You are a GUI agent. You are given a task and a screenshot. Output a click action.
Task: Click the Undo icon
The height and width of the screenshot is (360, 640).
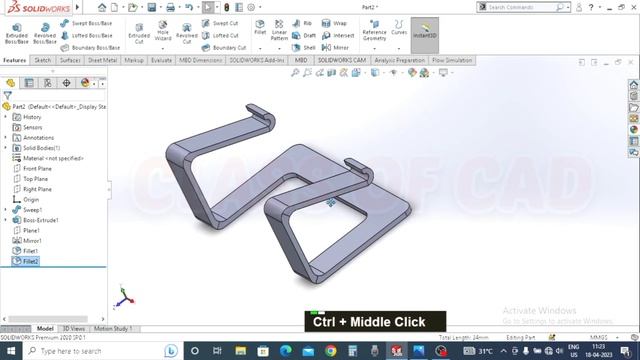coord(189,7)
